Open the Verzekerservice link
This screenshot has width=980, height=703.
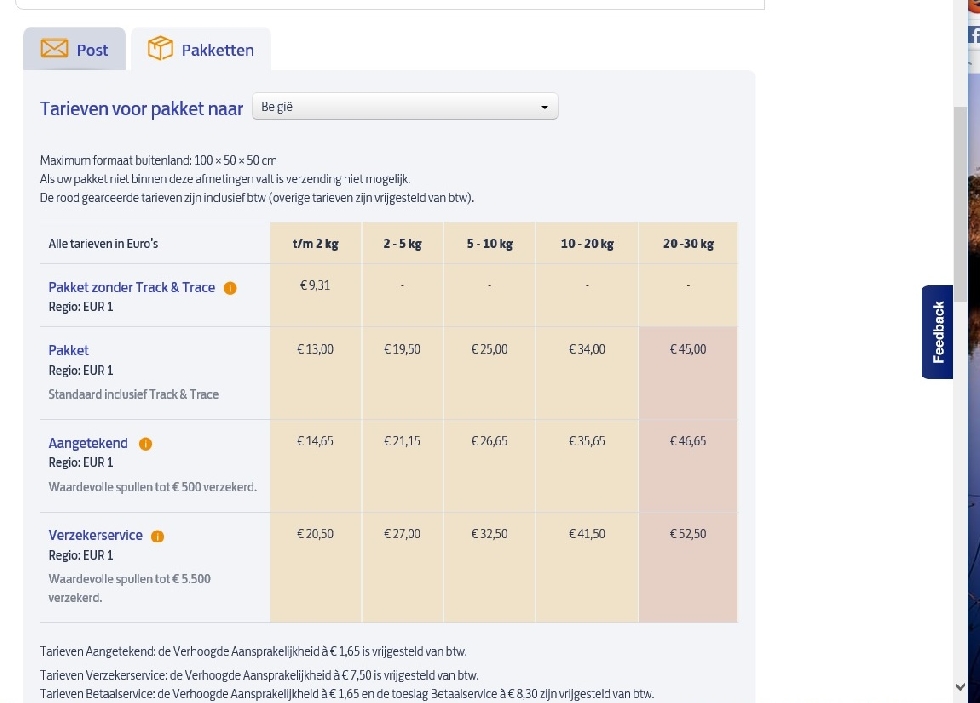pos(96,536)
